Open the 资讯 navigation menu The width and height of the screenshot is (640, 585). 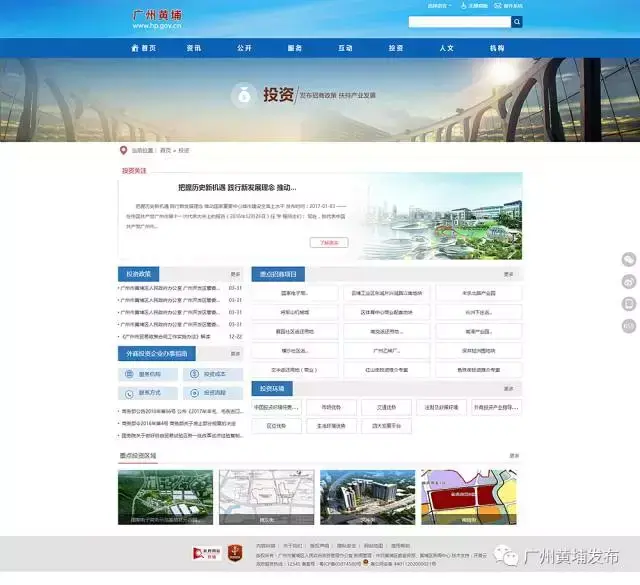pos(194,48)
